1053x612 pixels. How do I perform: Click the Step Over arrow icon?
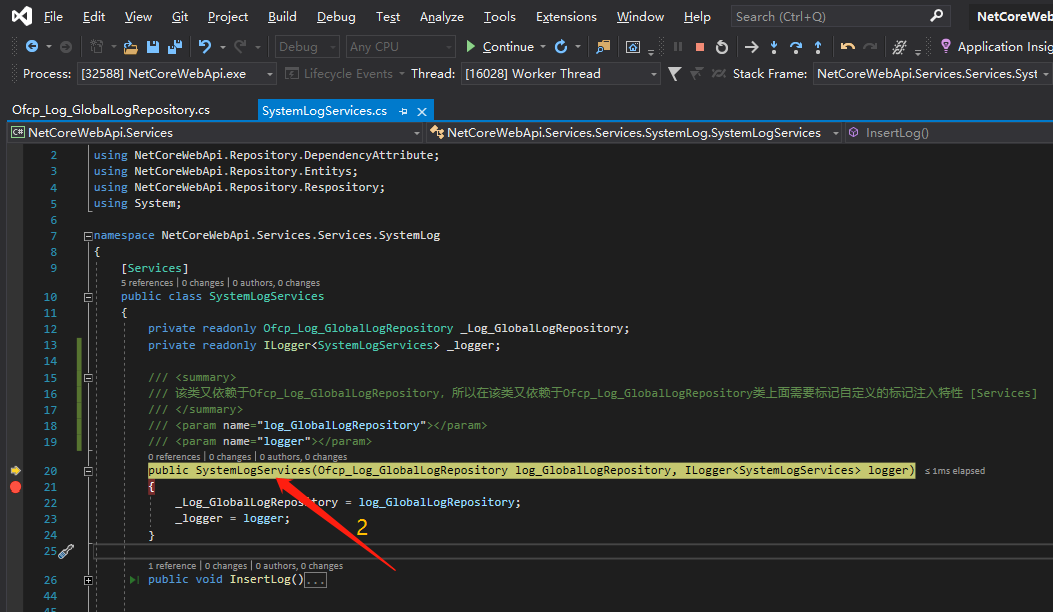click(x=796, y=47)
